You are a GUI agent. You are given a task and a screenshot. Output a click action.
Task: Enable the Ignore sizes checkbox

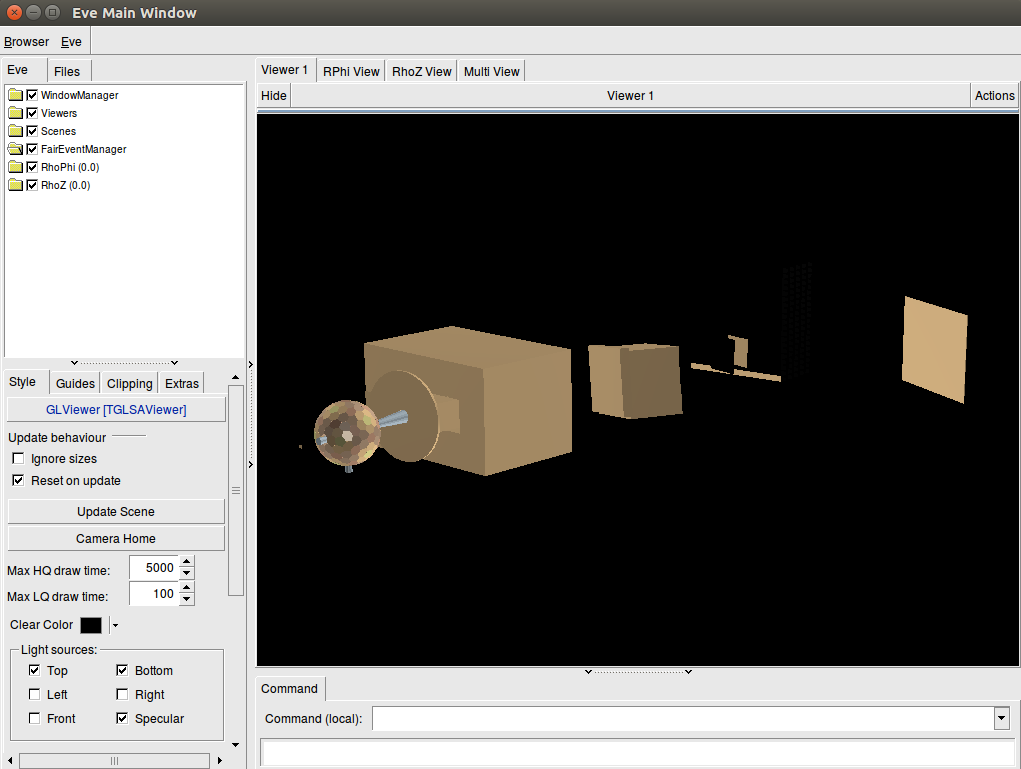18,459
